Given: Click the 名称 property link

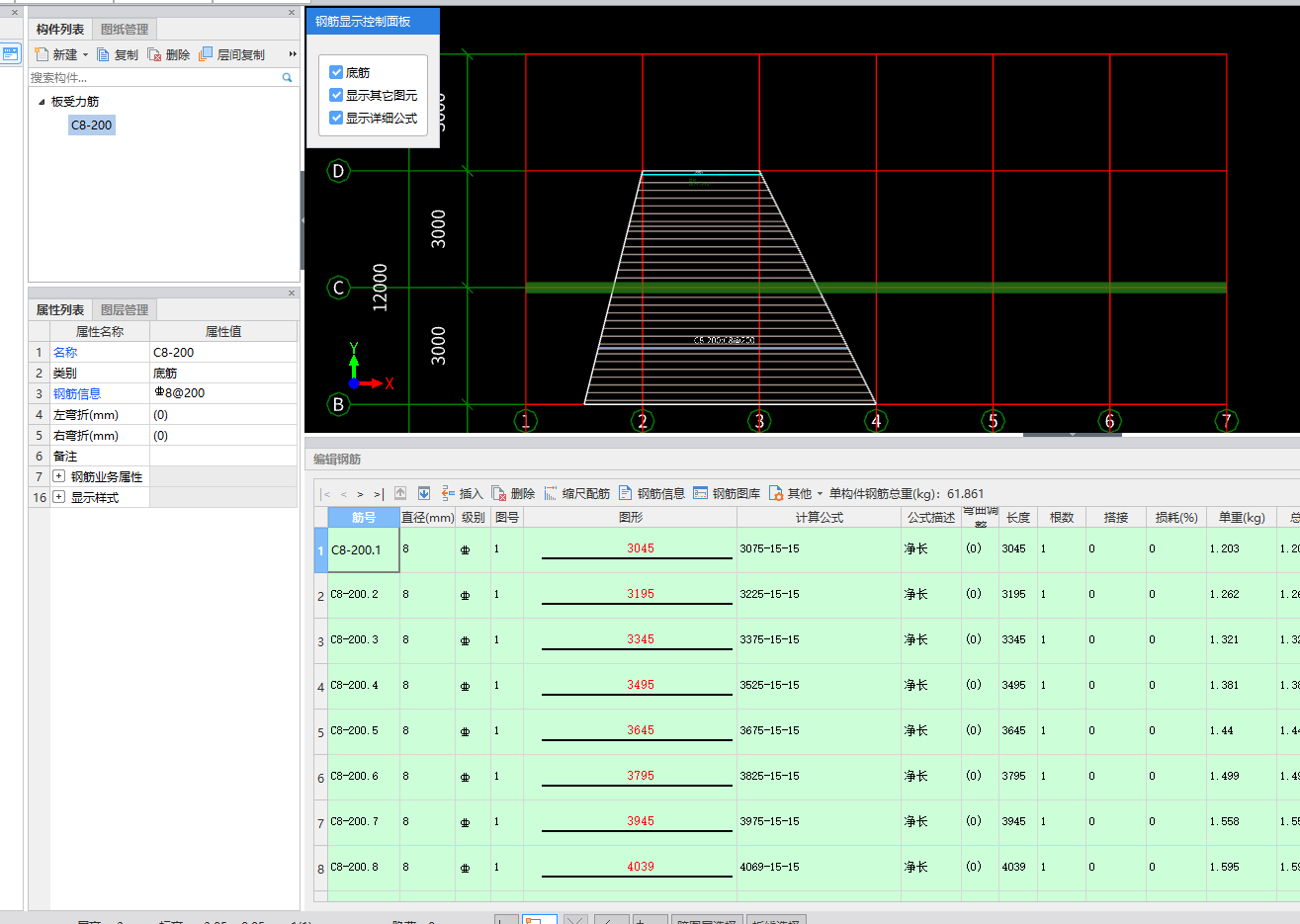Looking at the screenshot, I should (x=65, y=353).
